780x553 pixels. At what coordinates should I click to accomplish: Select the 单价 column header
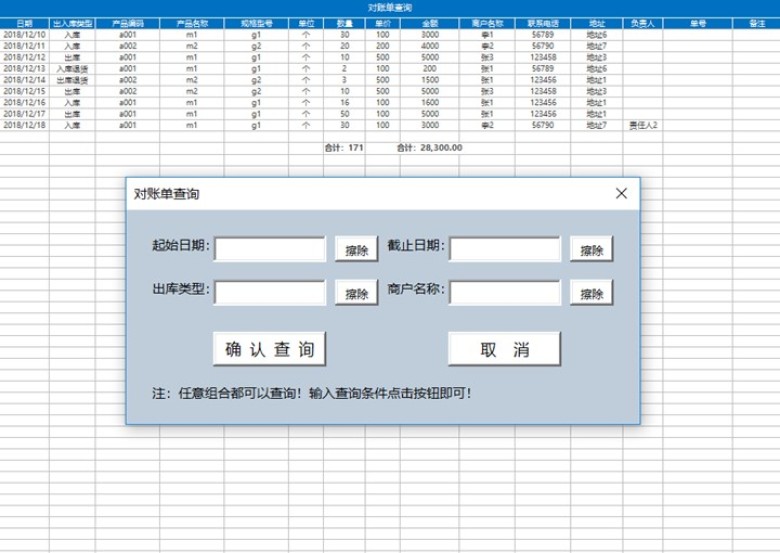tap(383, 23)
